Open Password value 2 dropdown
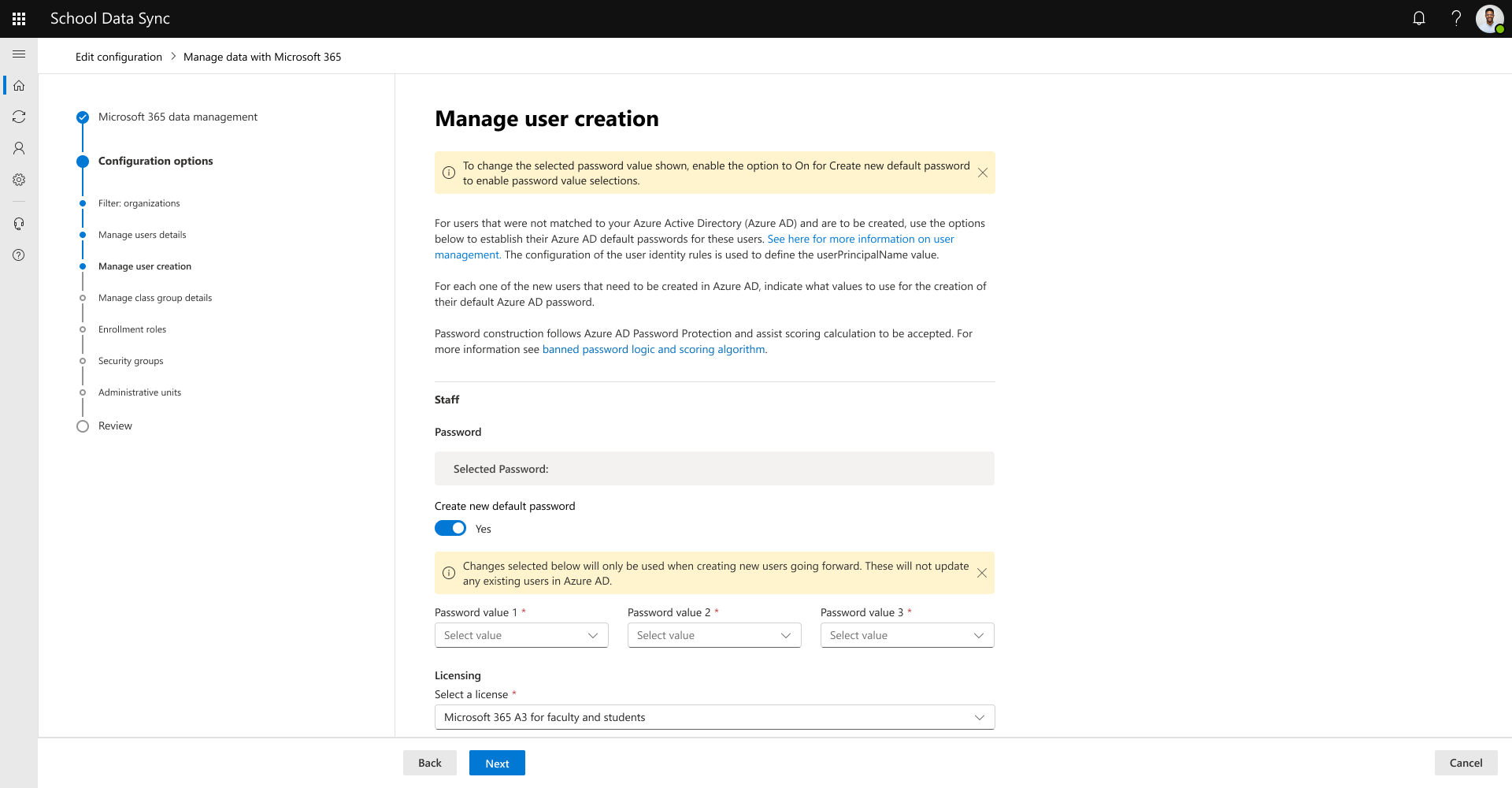 coord(714,635)
